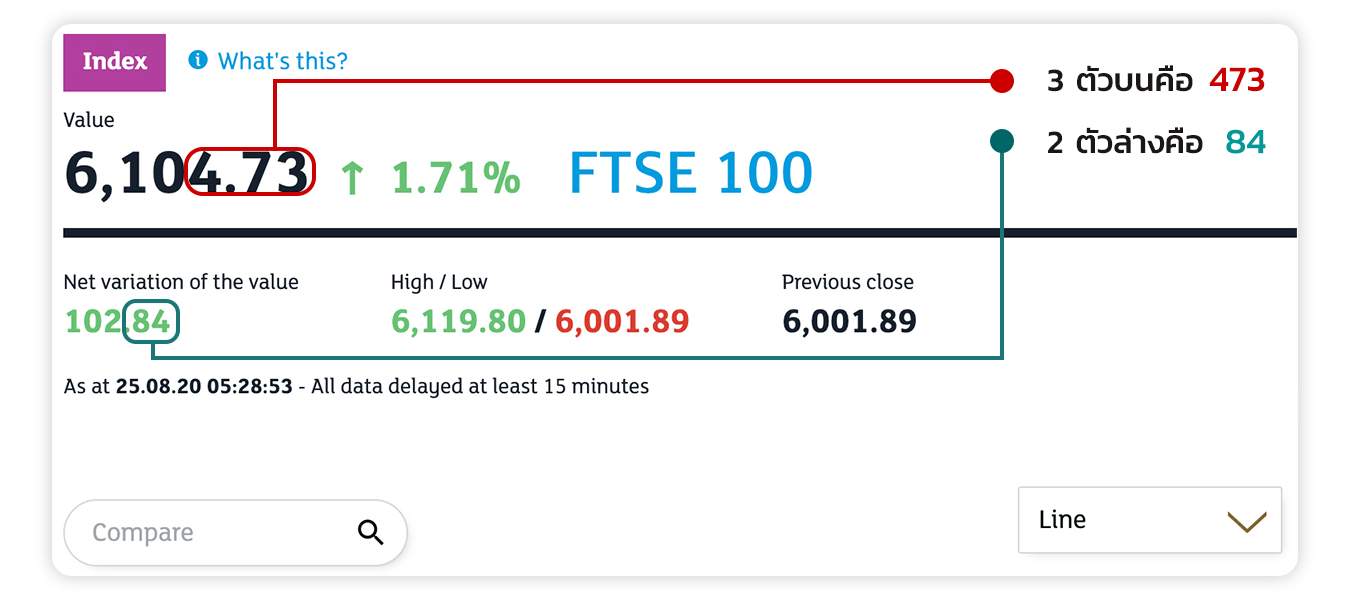The image size is (1348, 603).
Task: Click the magnifier search icon in Compare
Action: pos(370,533)
